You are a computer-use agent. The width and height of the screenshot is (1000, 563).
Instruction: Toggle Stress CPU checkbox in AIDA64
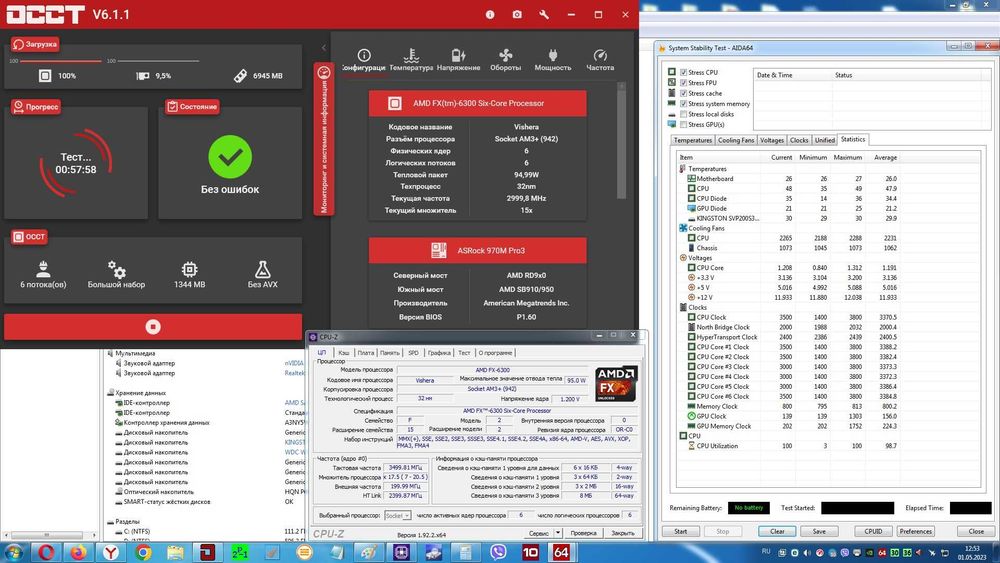[684, 73]
